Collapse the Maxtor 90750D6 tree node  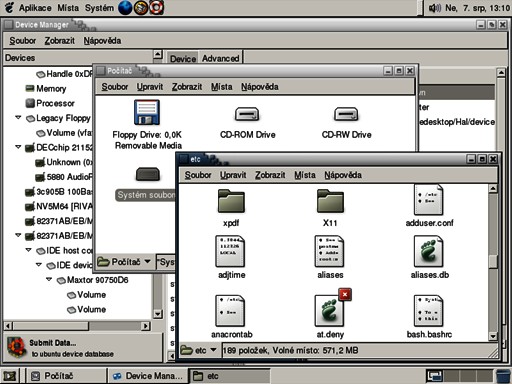click(49, 279)
